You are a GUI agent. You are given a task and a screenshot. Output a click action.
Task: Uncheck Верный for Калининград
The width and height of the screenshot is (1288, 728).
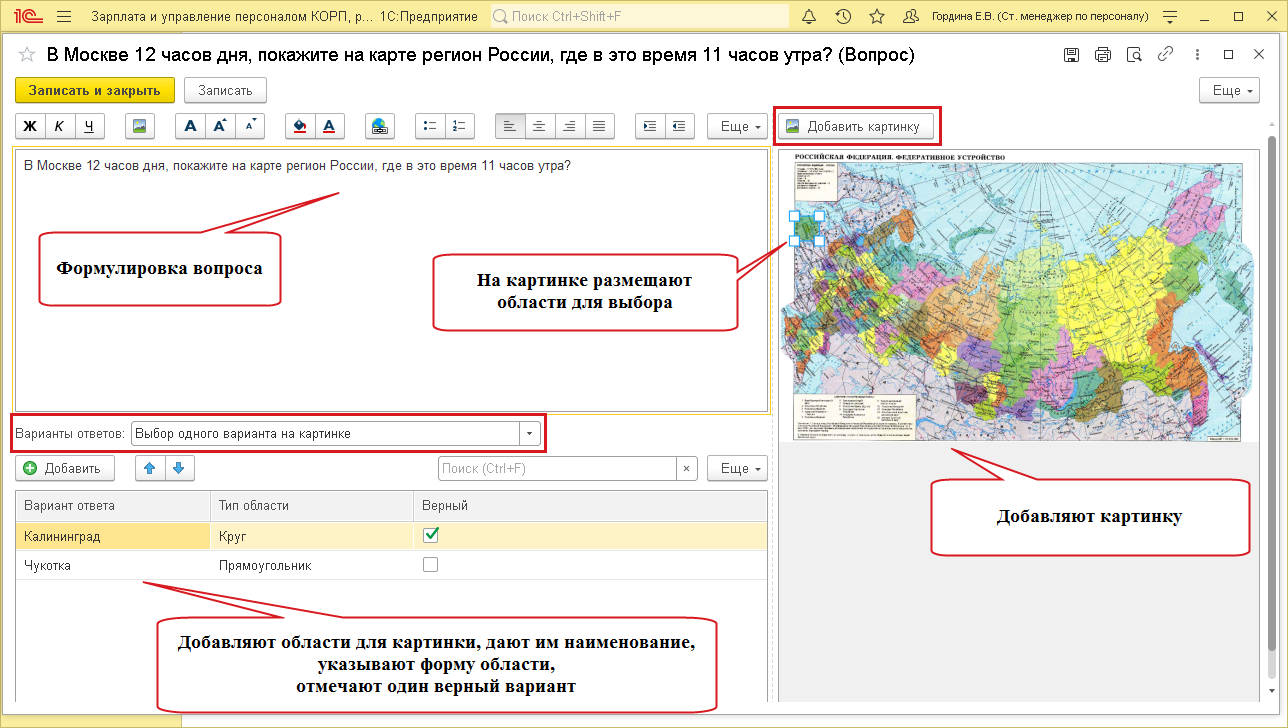(x=431, y=536)
